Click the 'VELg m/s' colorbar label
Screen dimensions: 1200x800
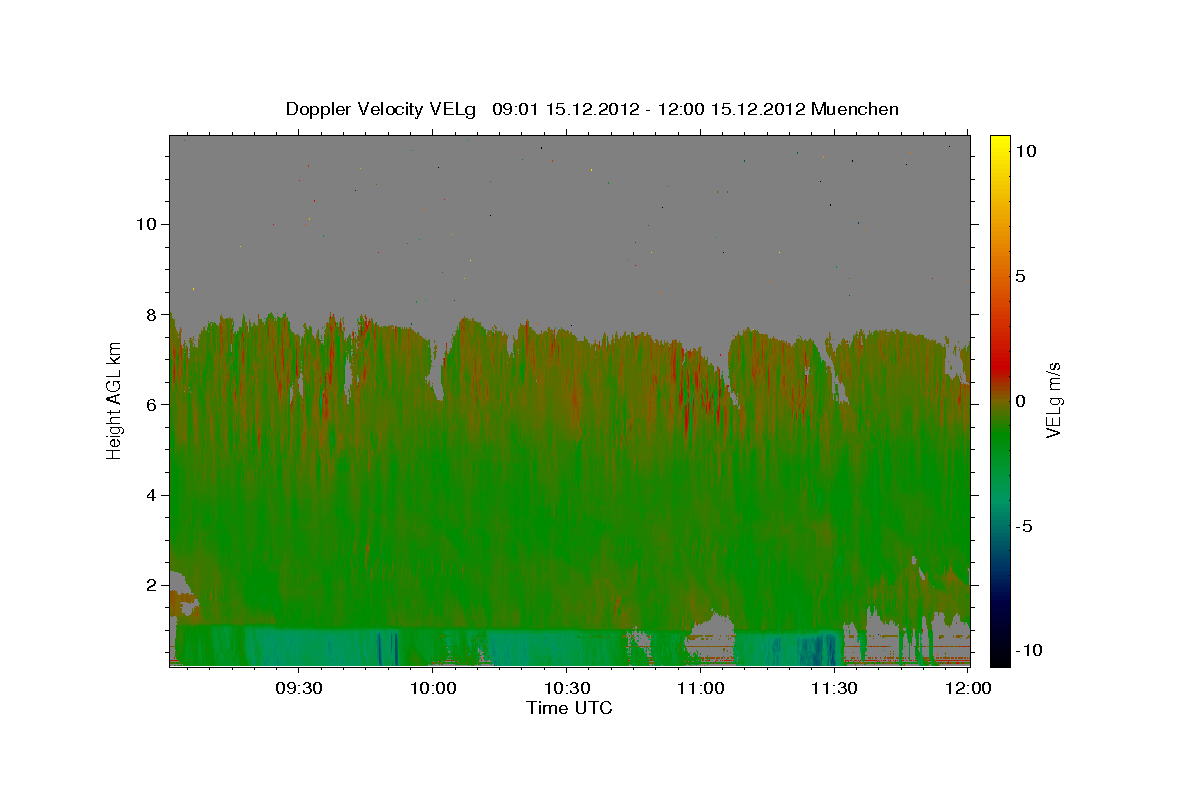[x=1053, y=399]
